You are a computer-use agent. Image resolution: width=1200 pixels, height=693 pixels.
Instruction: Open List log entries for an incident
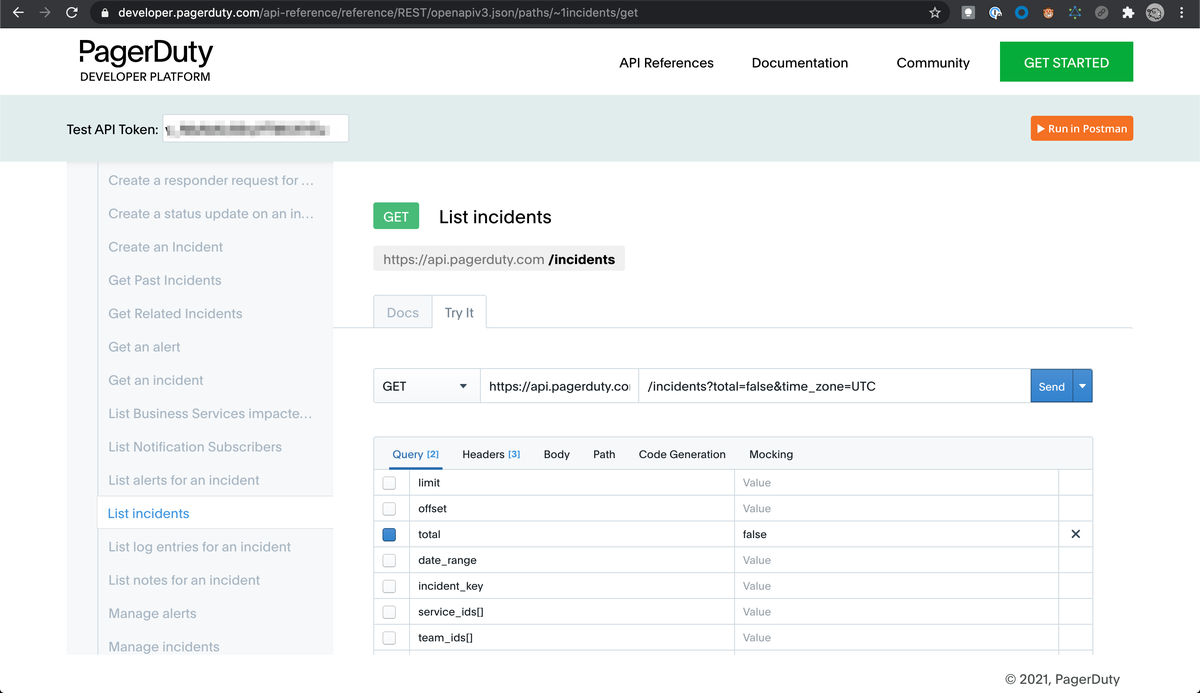(x=200, y=547)
